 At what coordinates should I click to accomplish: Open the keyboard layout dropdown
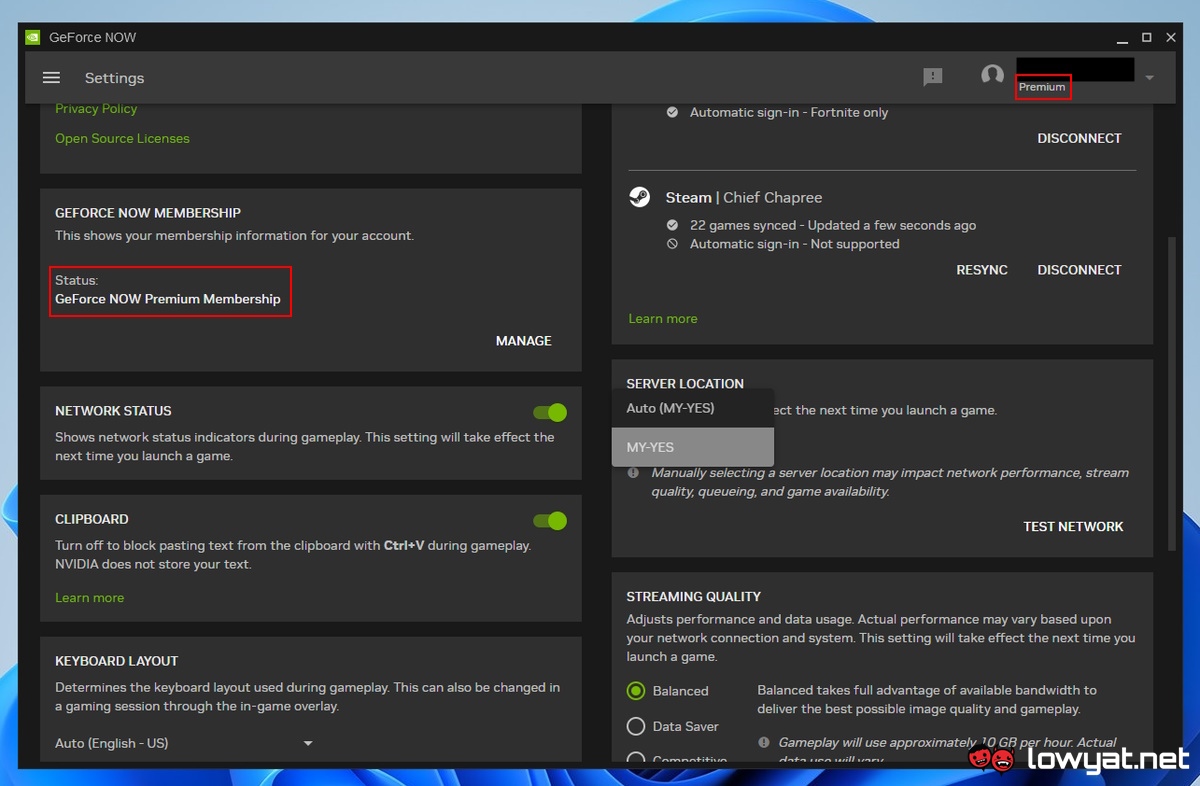(x=308, y=743)
